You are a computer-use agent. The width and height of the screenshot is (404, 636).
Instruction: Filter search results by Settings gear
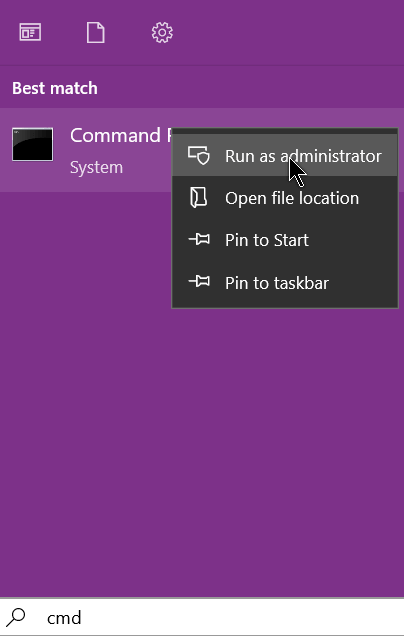click(162, 32)
